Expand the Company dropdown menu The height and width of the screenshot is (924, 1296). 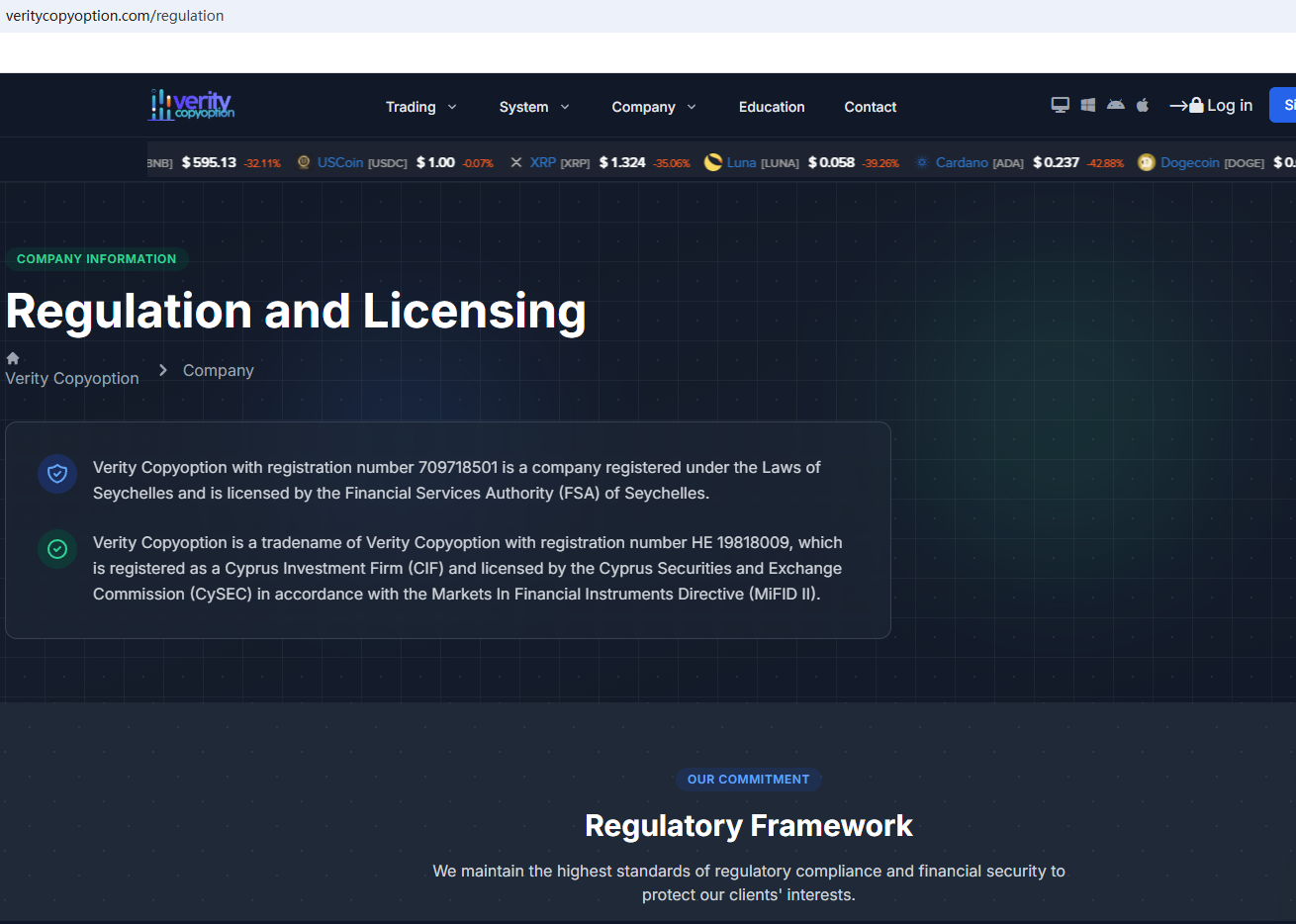point(653,107)
